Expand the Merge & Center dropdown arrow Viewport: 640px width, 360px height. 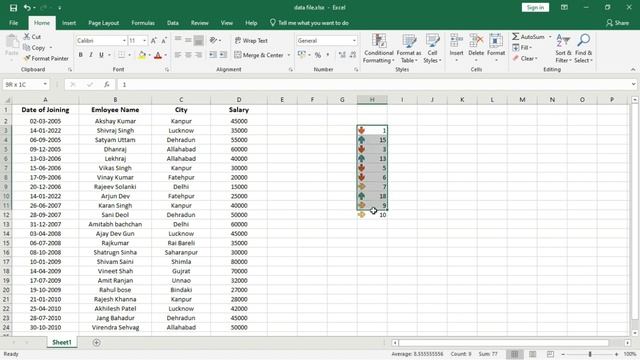click(x=289, y=55)
